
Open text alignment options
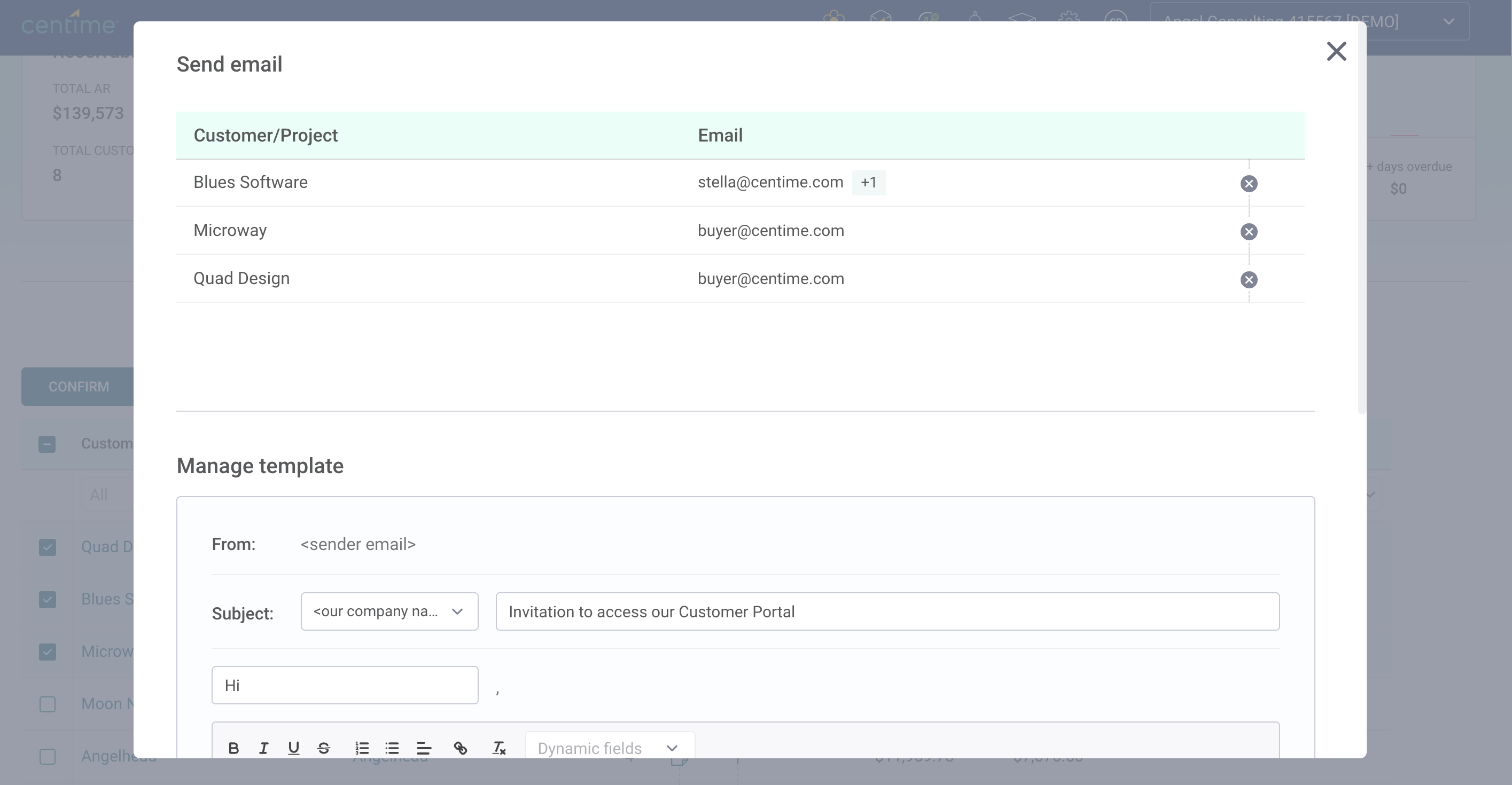point(424,748)
